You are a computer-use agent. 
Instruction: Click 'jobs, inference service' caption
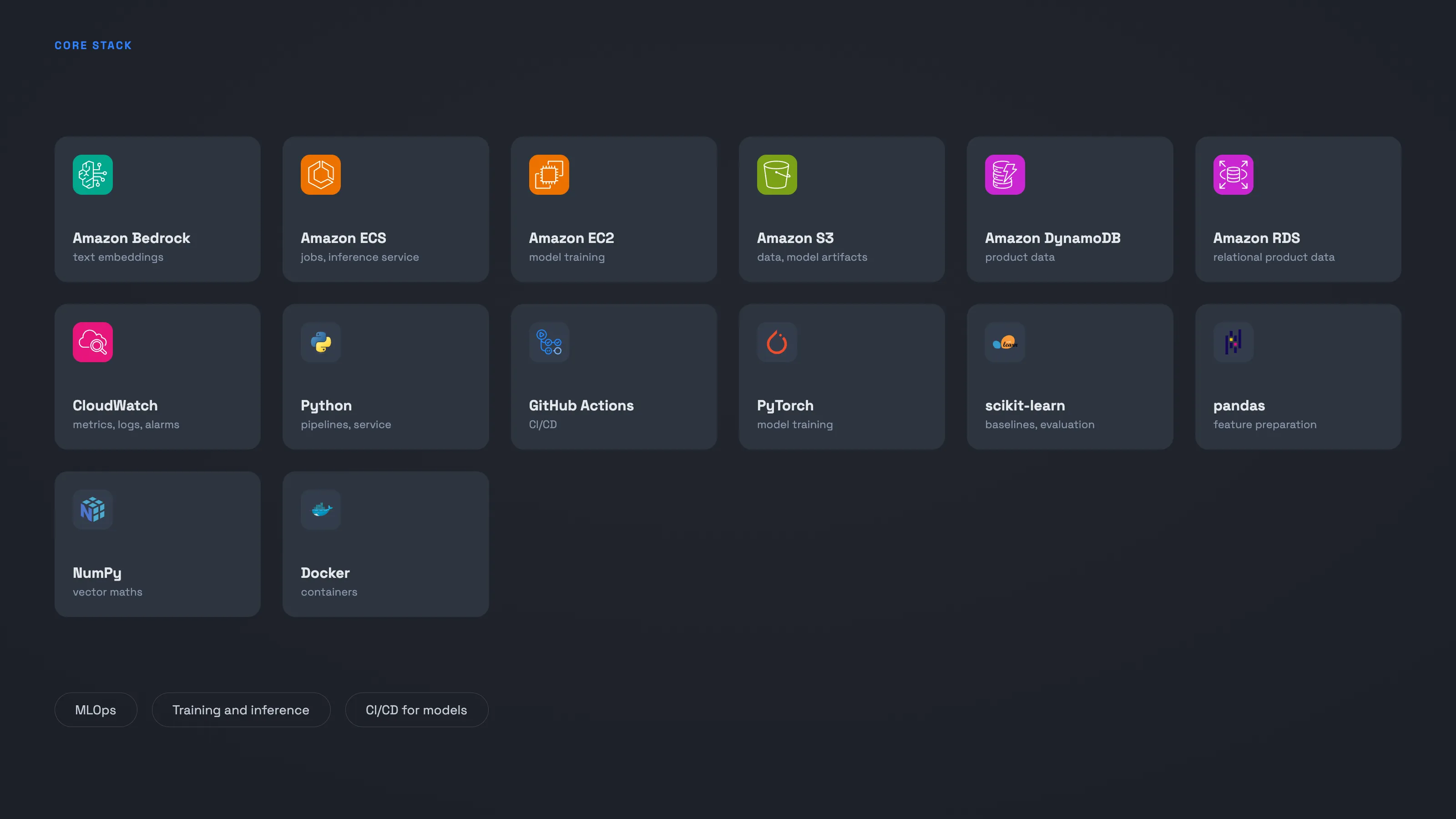point(360,257)
